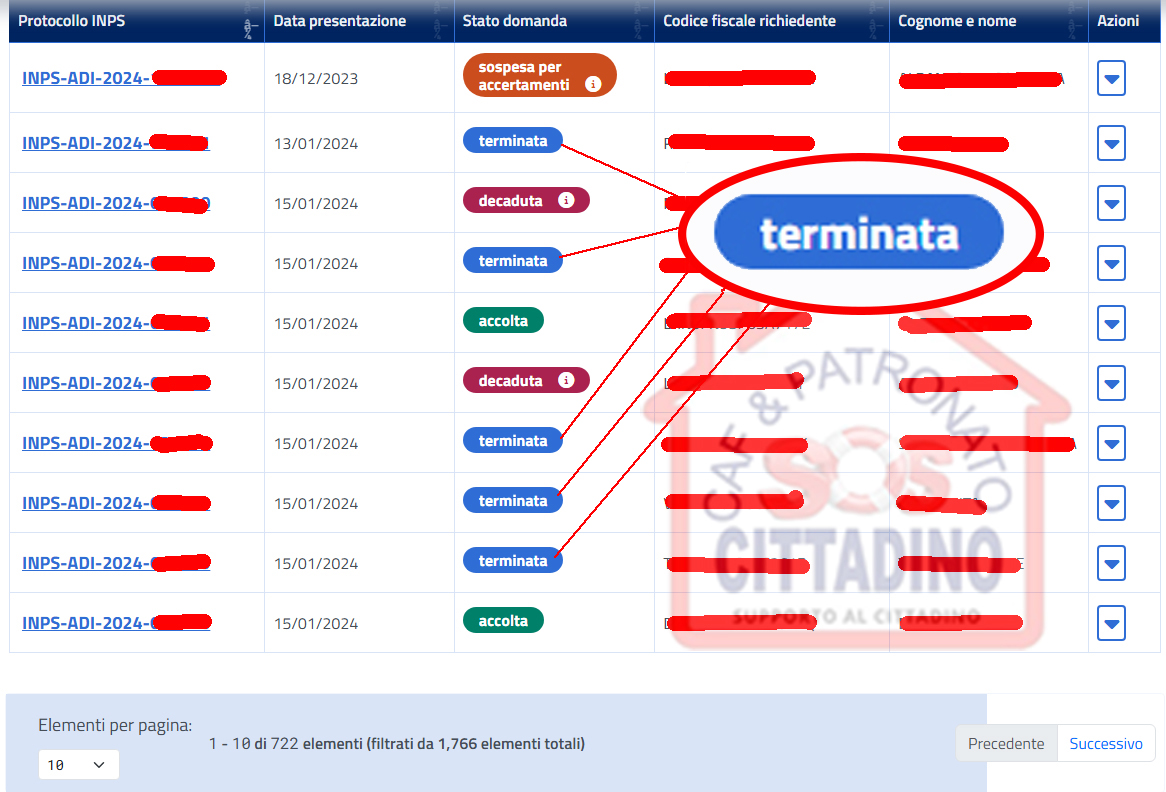1166x792 pixels.
Task: Open info icon on the second decaduta badge
Action: click(x=566, y=380)
